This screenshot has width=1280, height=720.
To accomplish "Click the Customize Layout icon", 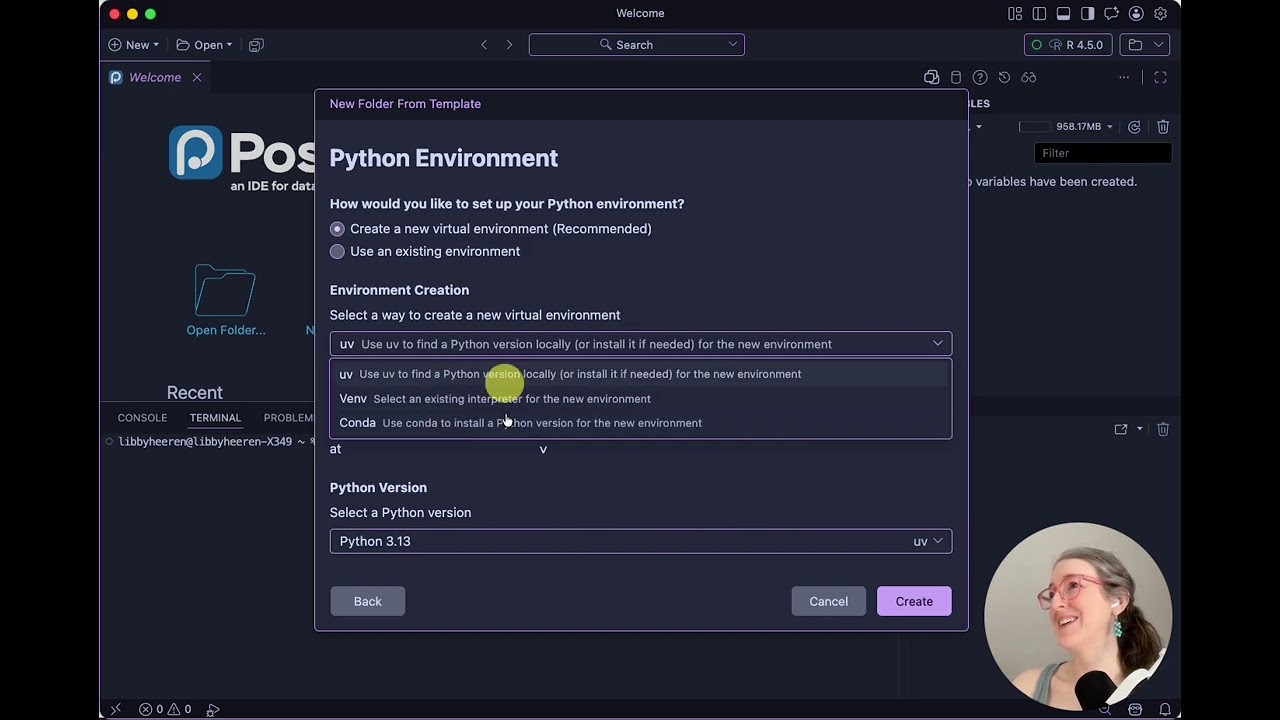I will click(x=1015, y=14).
